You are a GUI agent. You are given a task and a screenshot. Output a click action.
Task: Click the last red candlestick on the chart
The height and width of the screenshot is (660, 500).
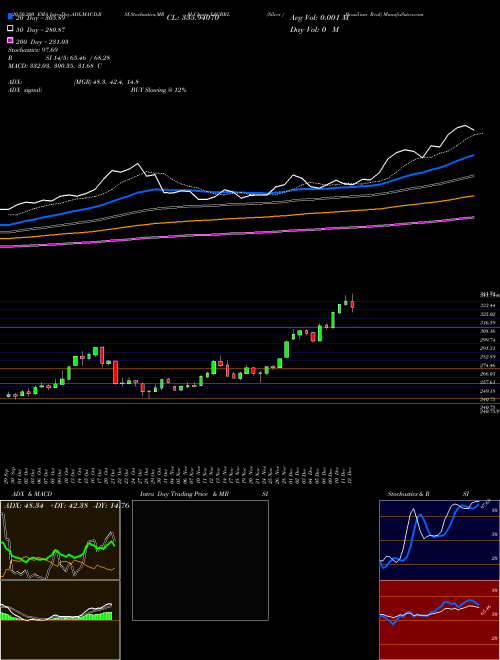tap(352, 304)
